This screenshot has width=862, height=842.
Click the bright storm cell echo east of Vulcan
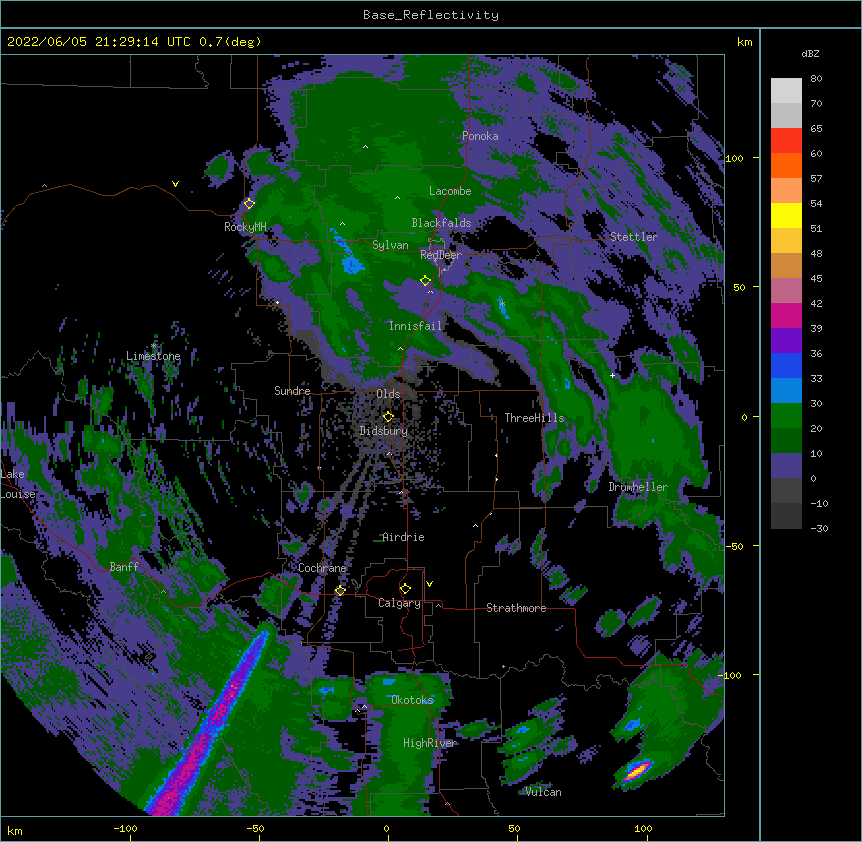[637, 770]
